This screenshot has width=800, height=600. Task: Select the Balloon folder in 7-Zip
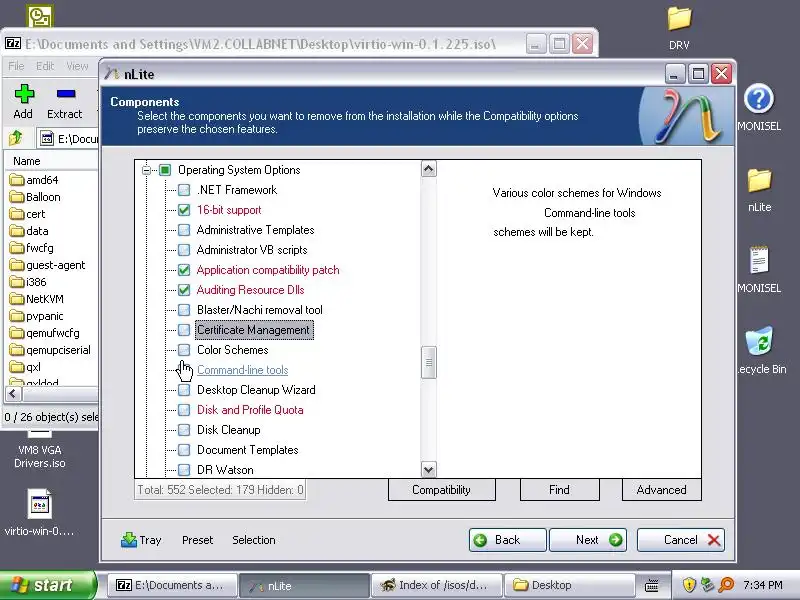click(x=35, y=197)
